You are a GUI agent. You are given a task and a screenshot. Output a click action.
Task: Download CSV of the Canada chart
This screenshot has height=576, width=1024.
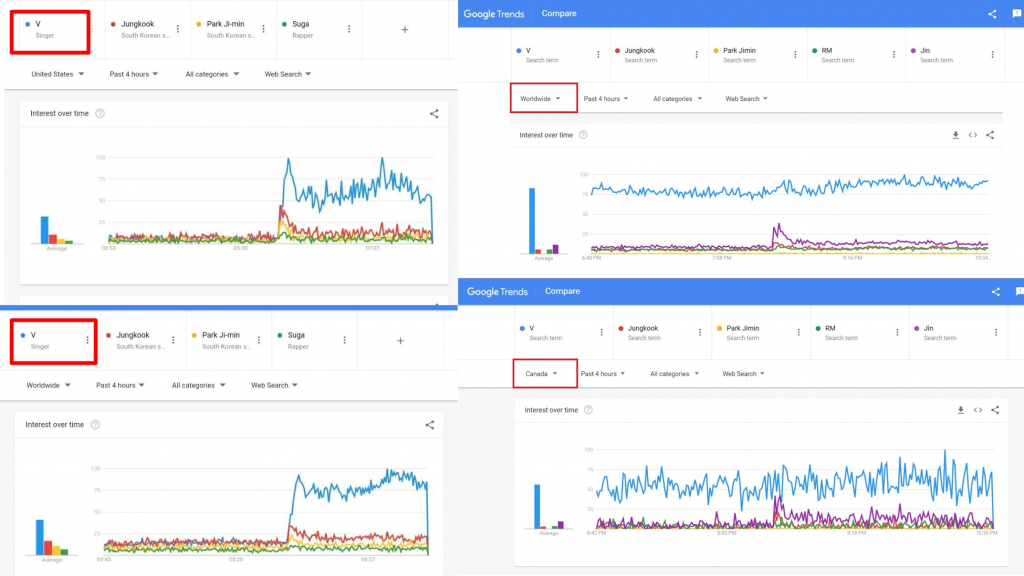(x=961, y=410)
